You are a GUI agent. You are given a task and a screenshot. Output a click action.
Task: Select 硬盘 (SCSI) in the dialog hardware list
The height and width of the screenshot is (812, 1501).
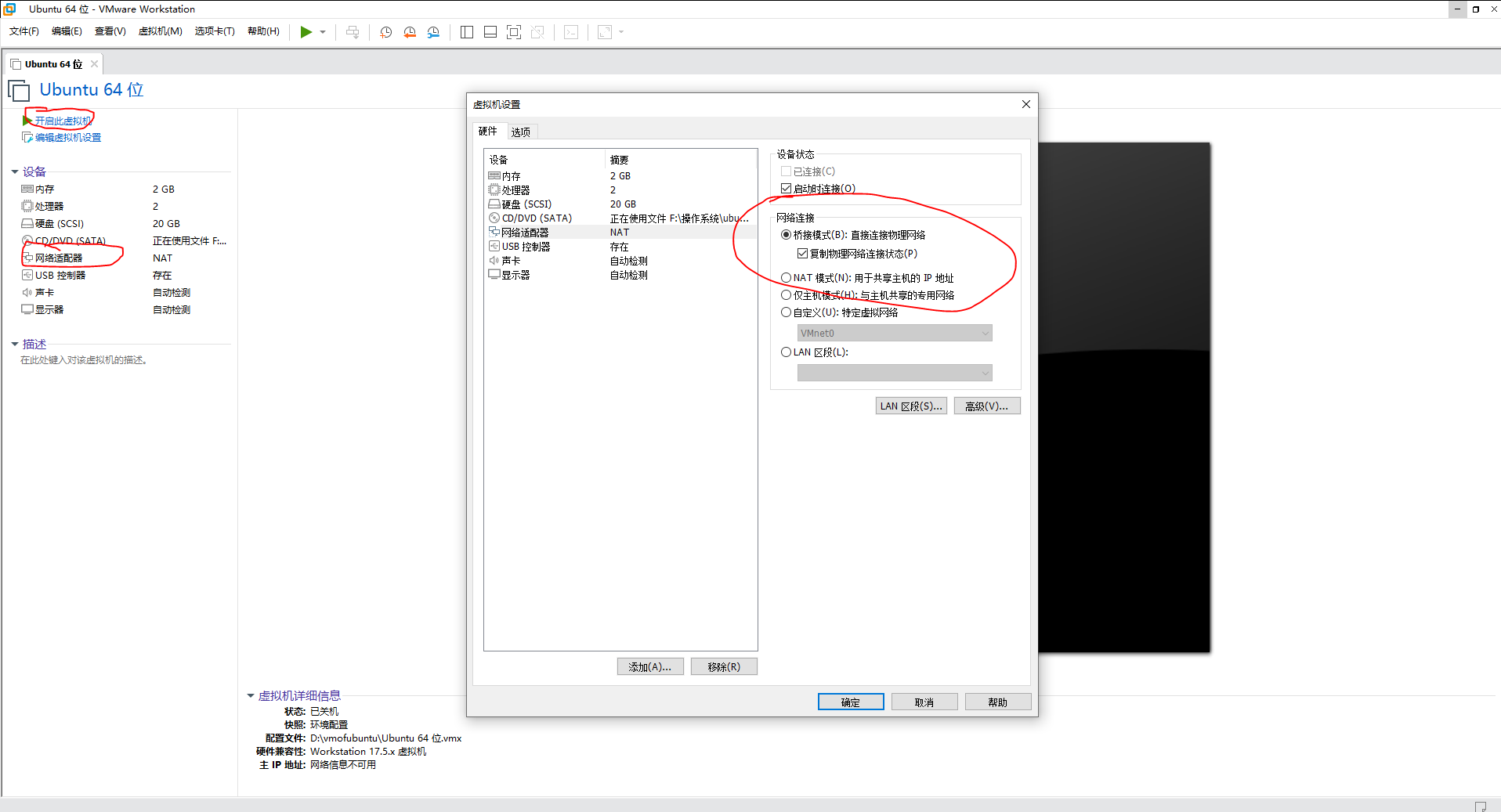pos(620,204)
